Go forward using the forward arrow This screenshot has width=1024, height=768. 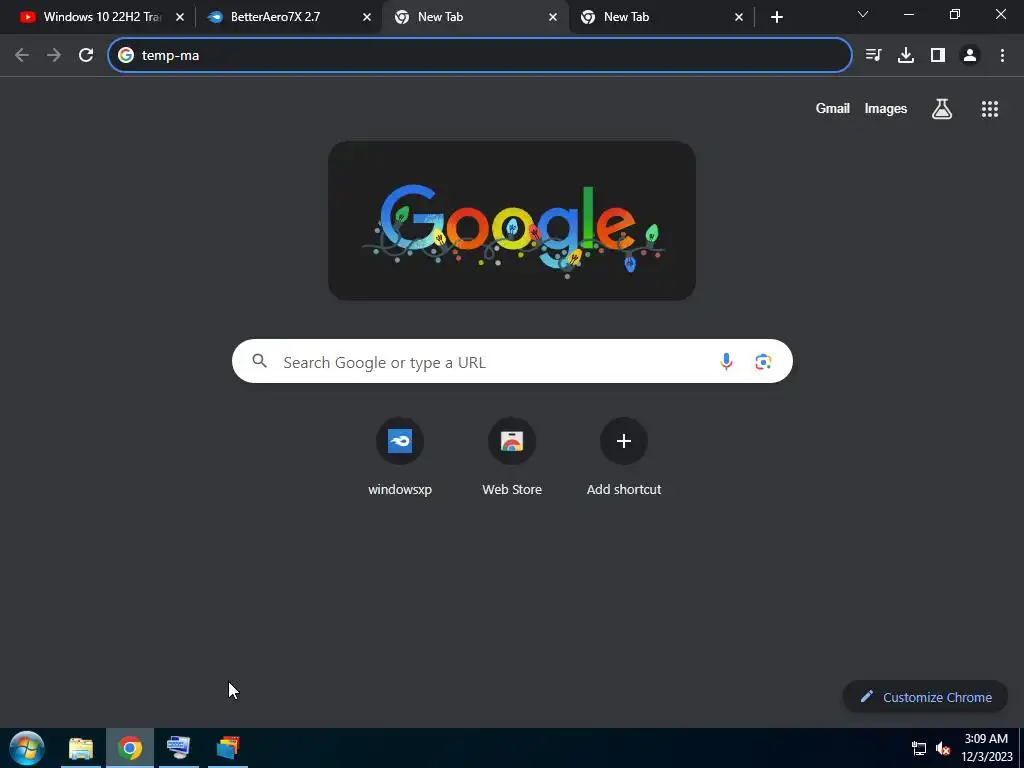(54, 56)
